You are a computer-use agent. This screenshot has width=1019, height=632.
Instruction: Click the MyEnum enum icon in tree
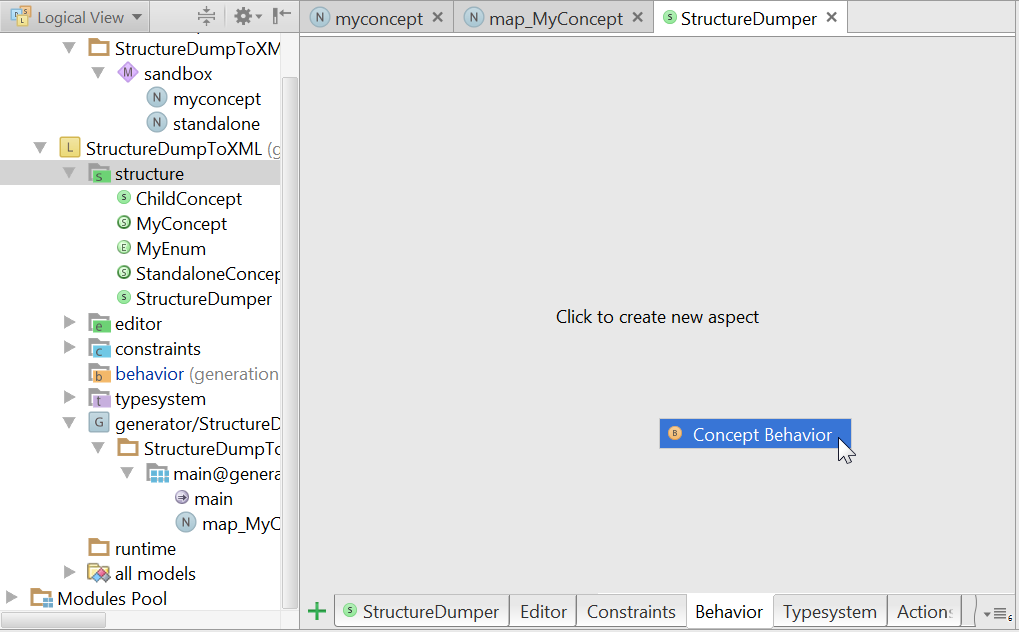coord(124,249)
